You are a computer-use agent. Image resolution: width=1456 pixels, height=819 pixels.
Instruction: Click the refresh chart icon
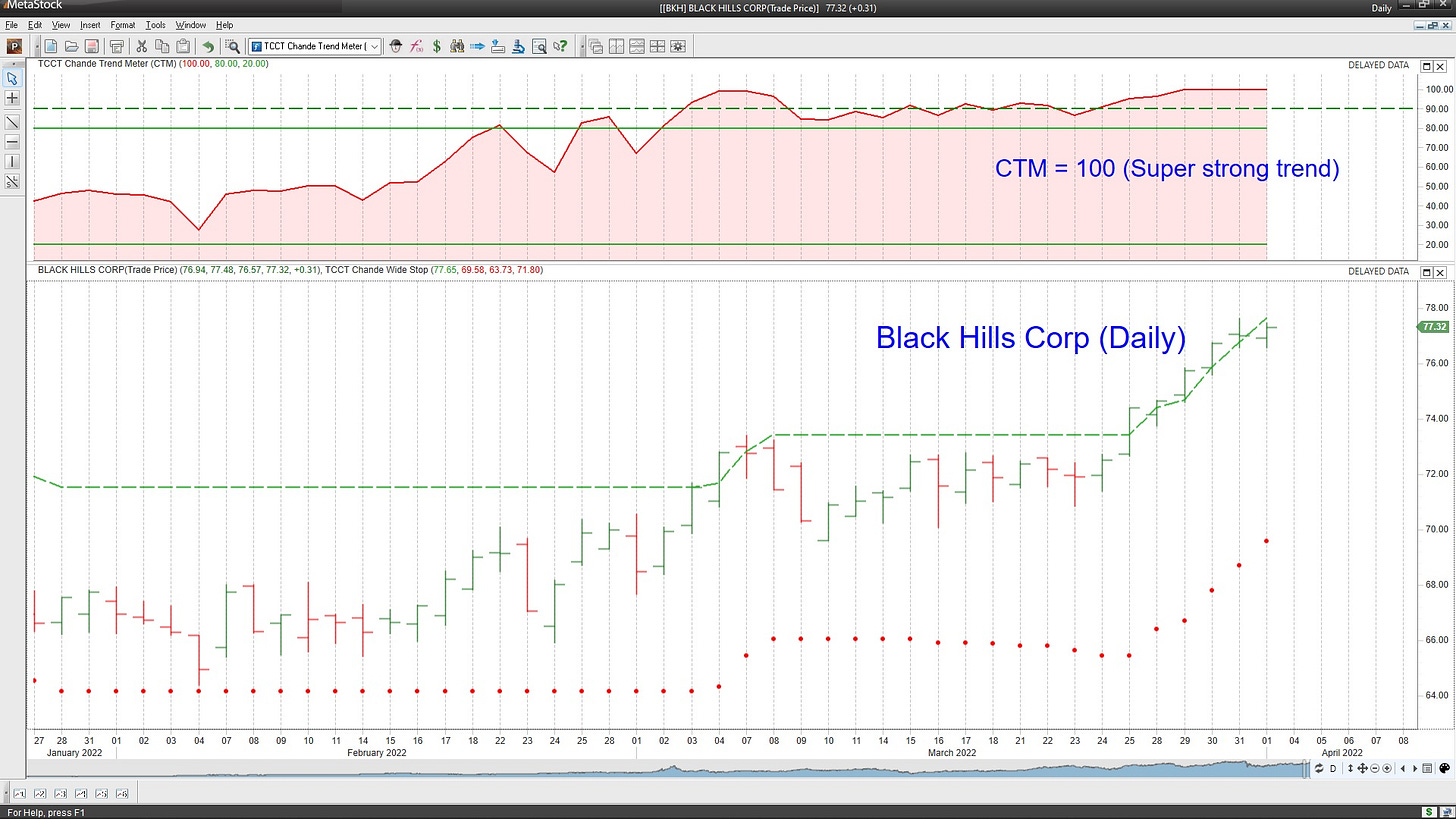[x=1319, y=768]
